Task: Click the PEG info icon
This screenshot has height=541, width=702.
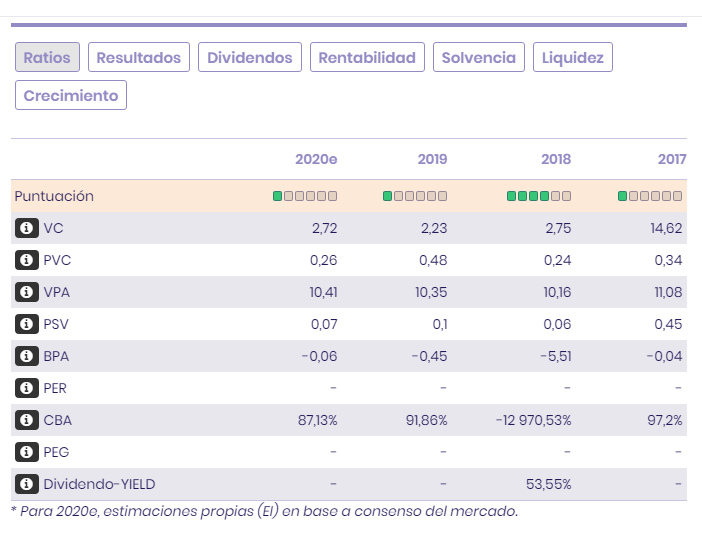Action: click(26, 452)
